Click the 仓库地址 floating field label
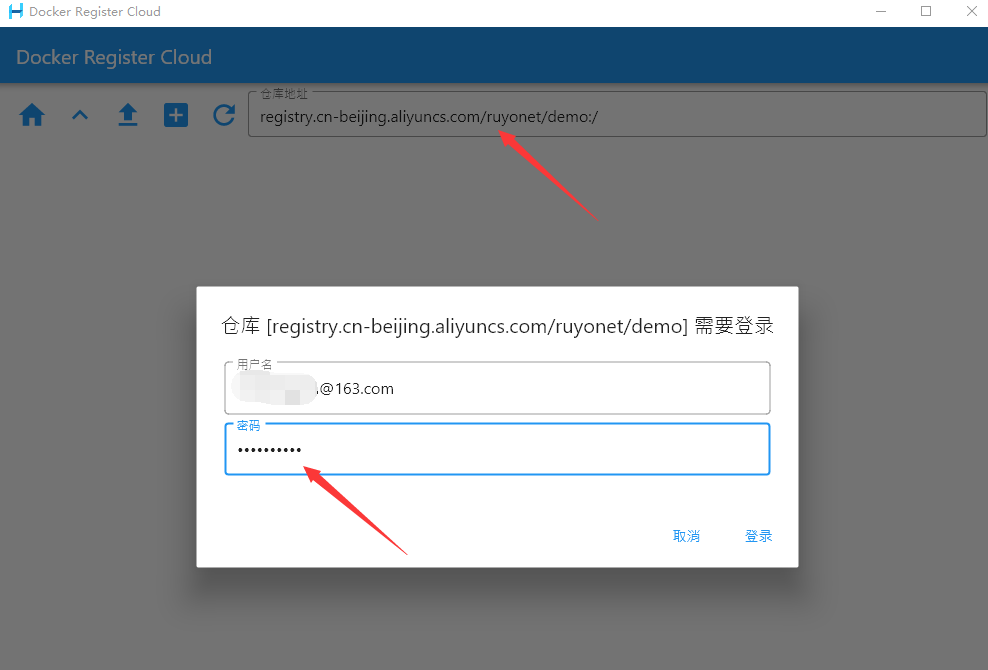The width and height of the screenshot is (988, 670). 284,94
